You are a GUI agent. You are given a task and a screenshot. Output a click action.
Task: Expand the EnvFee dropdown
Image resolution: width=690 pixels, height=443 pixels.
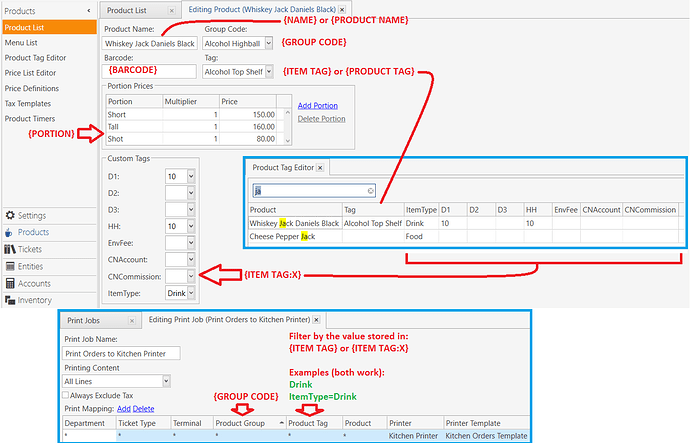tap(191, 243)
